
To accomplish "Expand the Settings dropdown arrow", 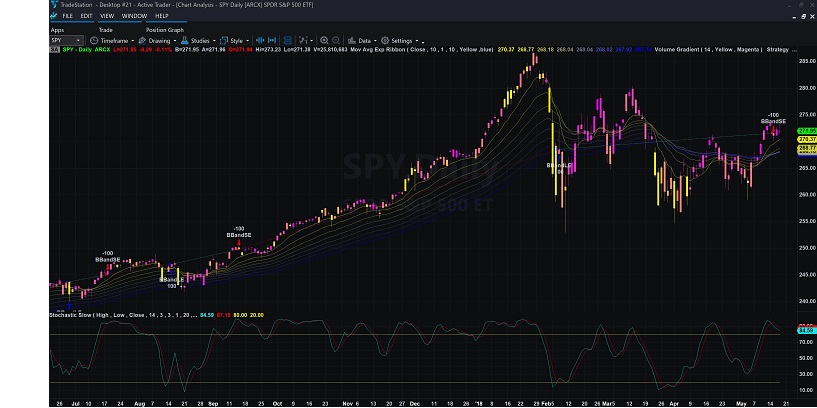I will (417, 41).
